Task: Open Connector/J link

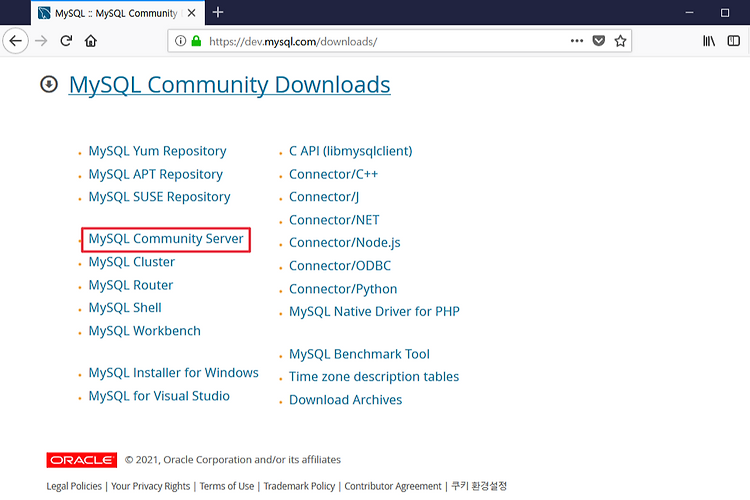Action: pyautogui.click(x=324, y=197)
